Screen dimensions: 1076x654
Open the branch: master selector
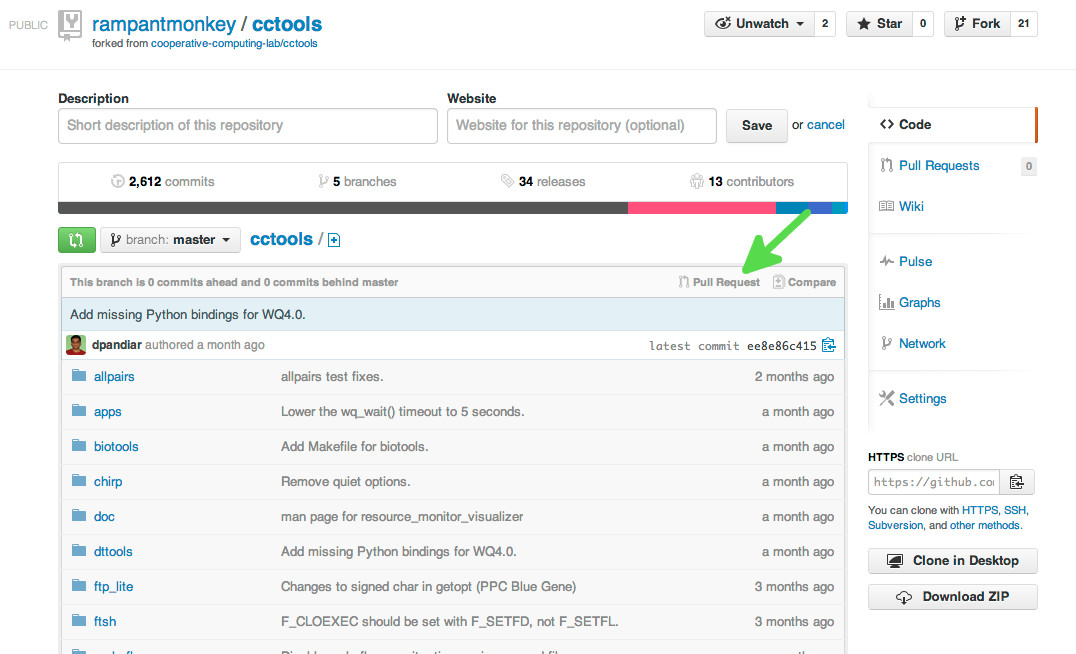coord(170,240)
